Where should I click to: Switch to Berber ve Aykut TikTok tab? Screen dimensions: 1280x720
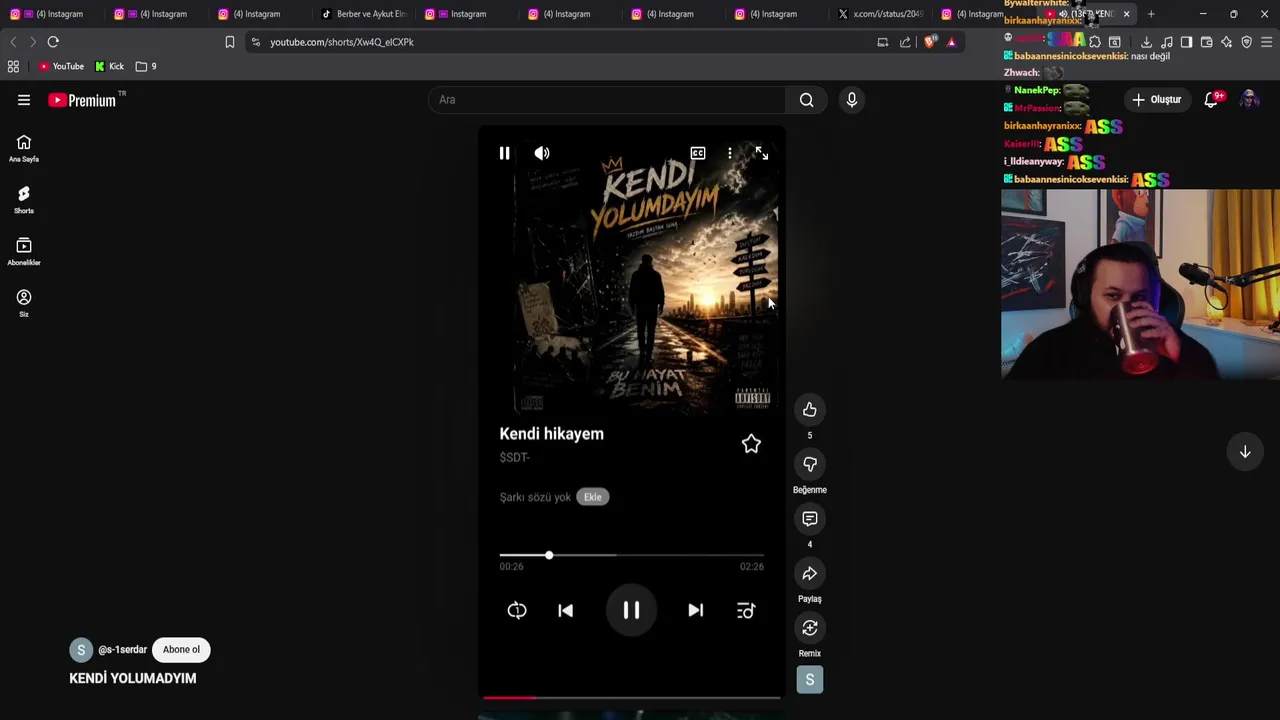[x=363, y=14]
